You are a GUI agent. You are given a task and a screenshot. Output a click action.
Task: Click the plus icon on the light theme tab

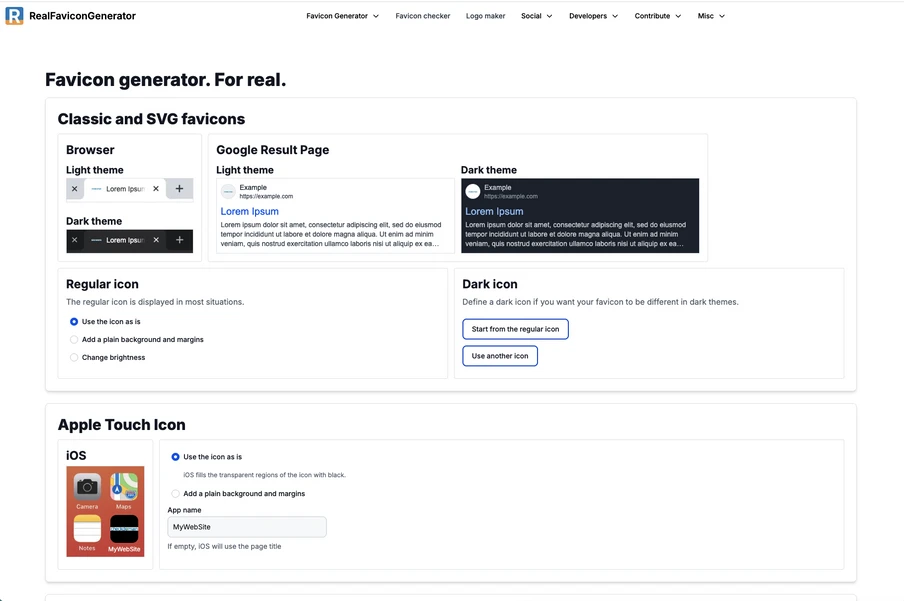(179, 188)
